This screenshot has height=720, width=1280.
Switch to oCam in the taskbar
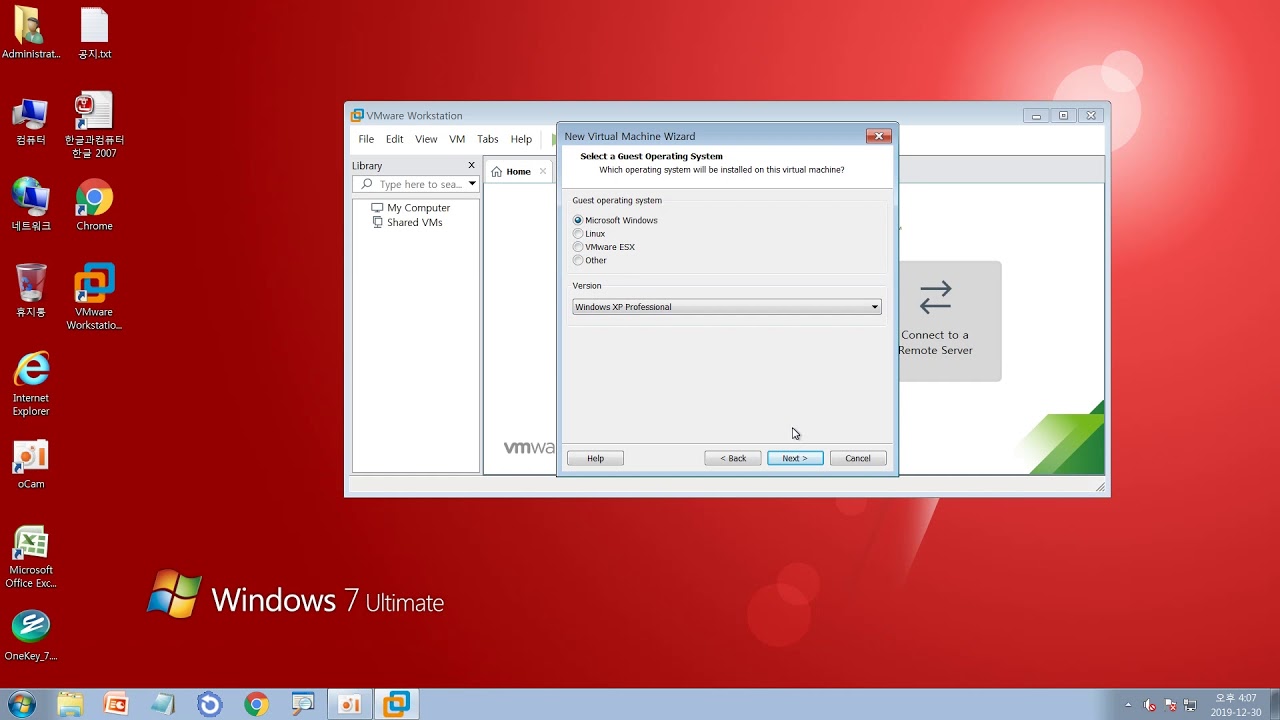pos(349,704)
